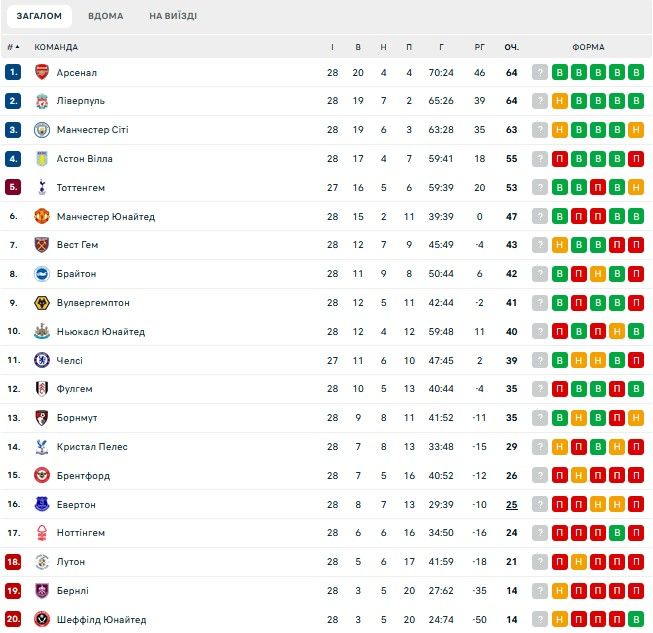
Task: Sort standings by ОЧ. points column
Action: coord(511,47)
